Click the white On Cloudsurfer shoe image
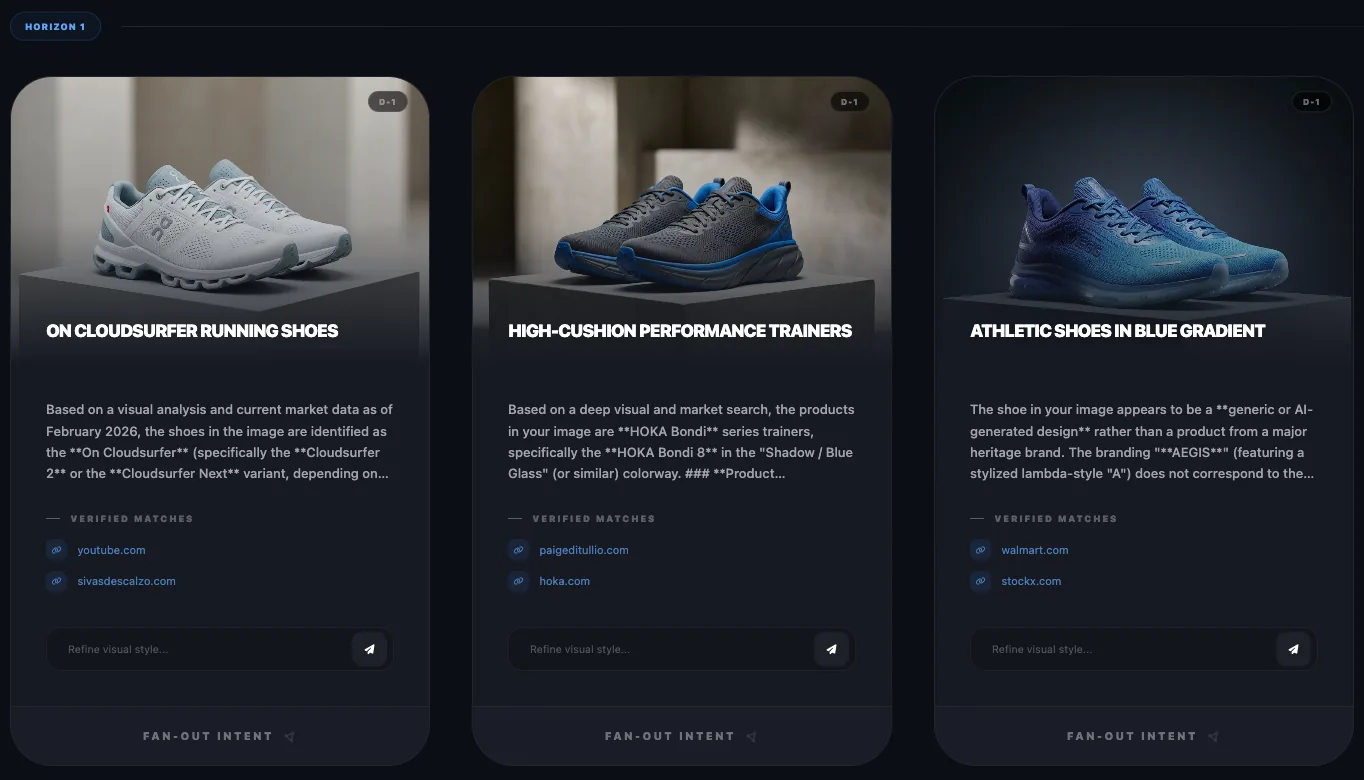This screenshot has height=780, width=1364. click(222, 226)
